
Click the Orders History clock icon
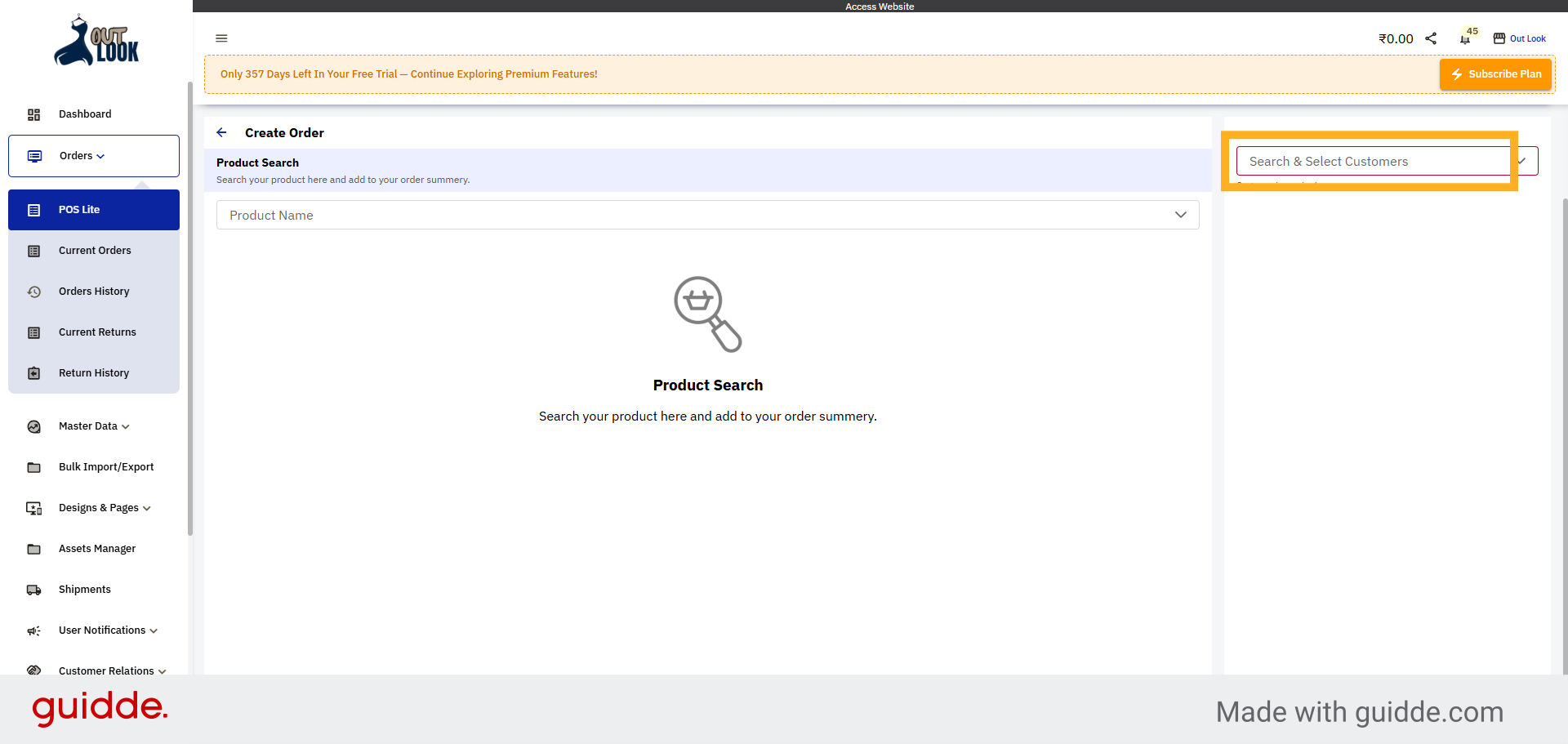coord(33,292)
